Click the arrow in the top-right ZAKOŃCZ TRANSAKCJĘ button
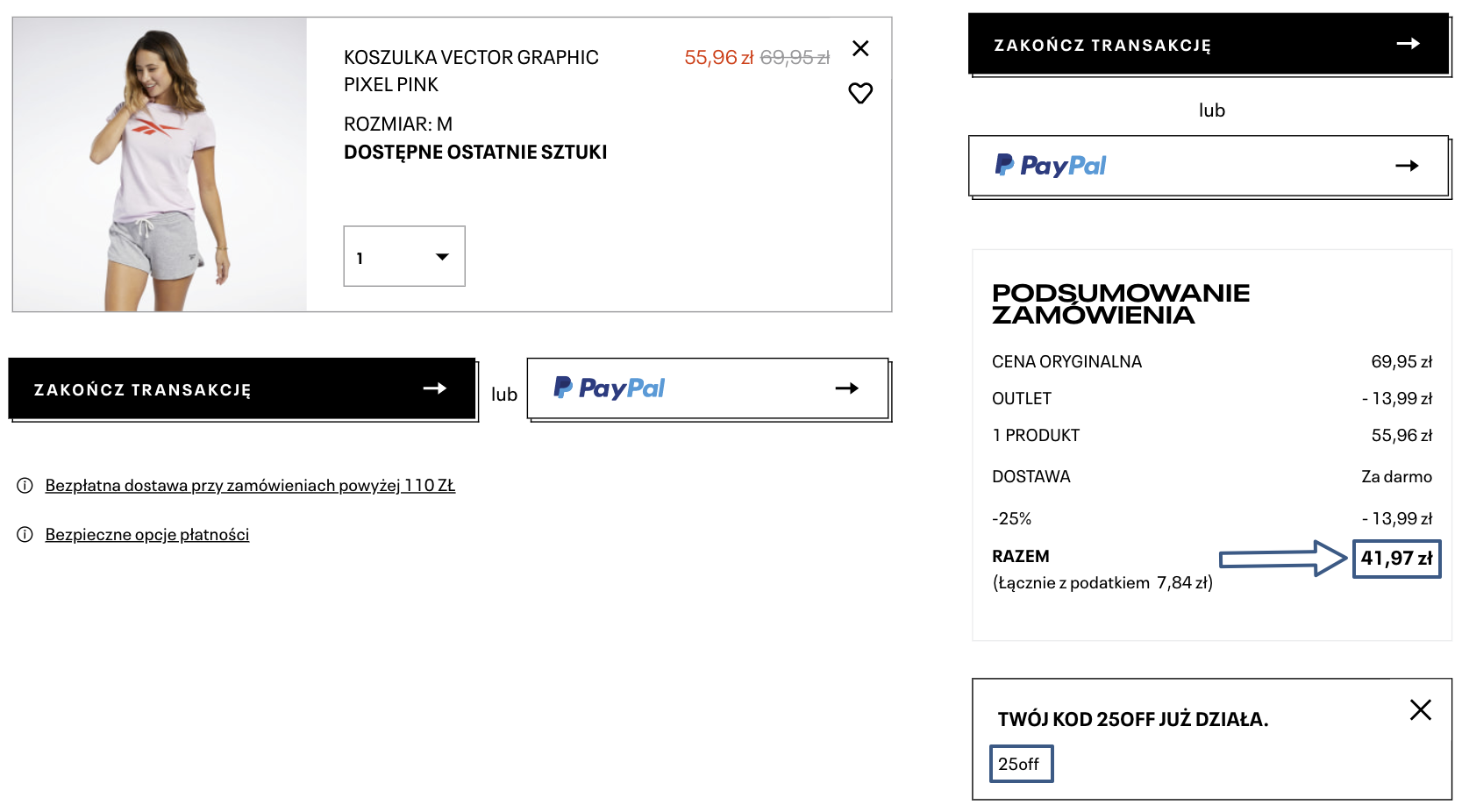Screen dimensions: 1462x812 (1408, 44)
